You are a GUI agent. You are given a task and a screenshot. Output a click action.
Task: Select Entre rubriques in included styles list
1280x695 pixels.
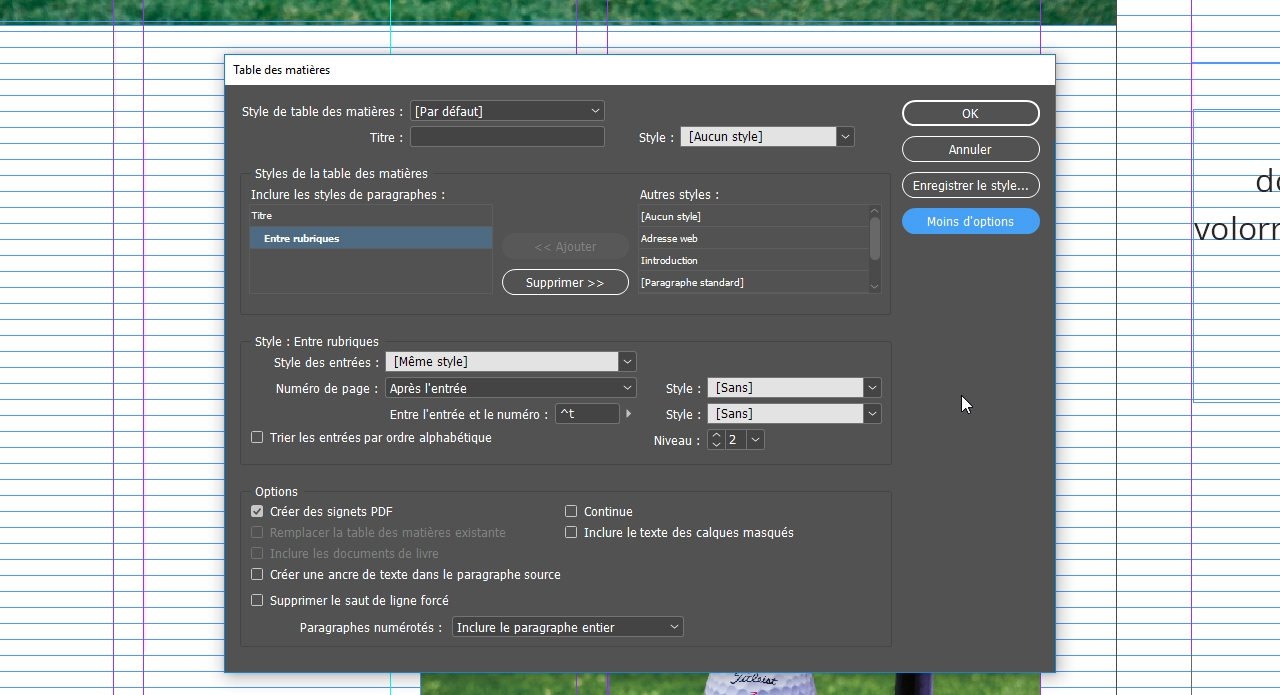(x=370, y=238)
